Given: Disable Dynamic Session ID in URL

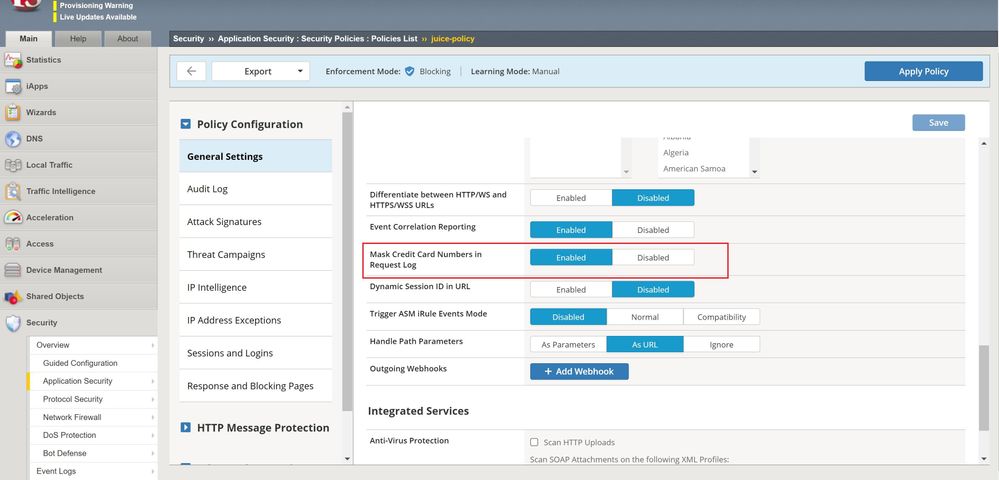Looking at the screenshot, I should tap(653, 289).
